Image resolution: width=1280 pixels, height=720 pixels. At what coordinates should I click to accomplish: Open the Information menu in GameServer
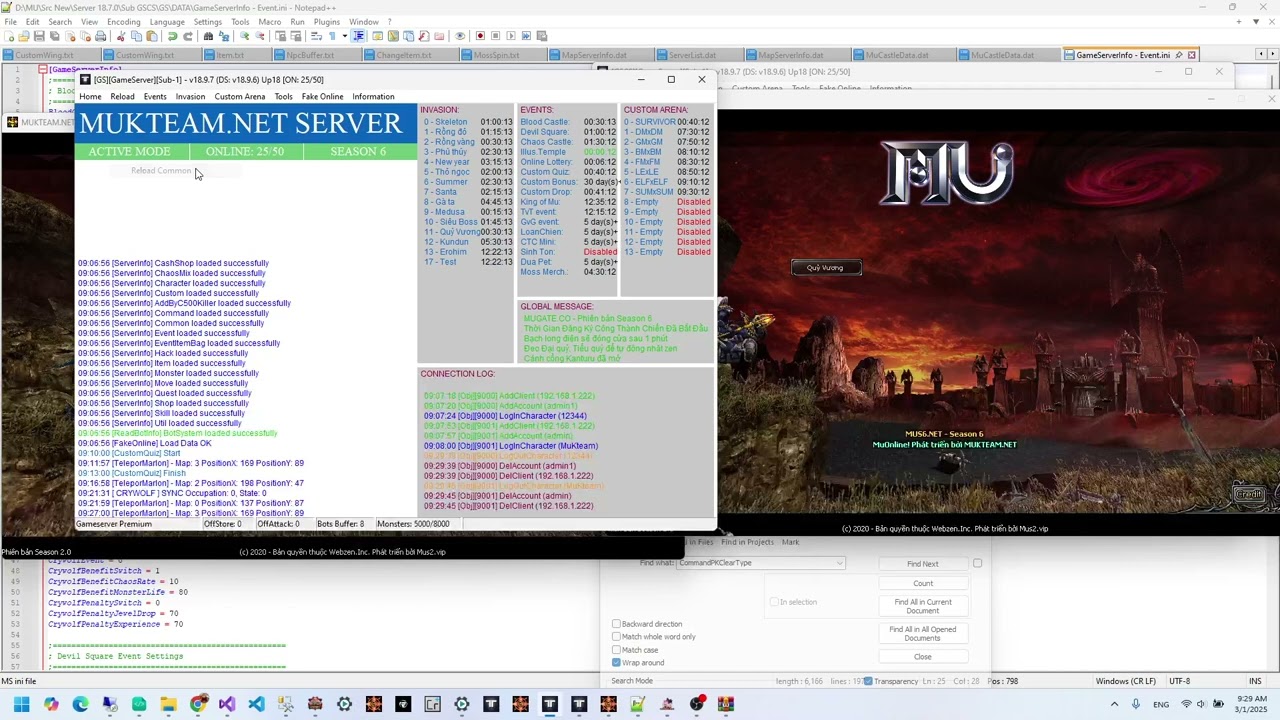[x=373, y=97]
